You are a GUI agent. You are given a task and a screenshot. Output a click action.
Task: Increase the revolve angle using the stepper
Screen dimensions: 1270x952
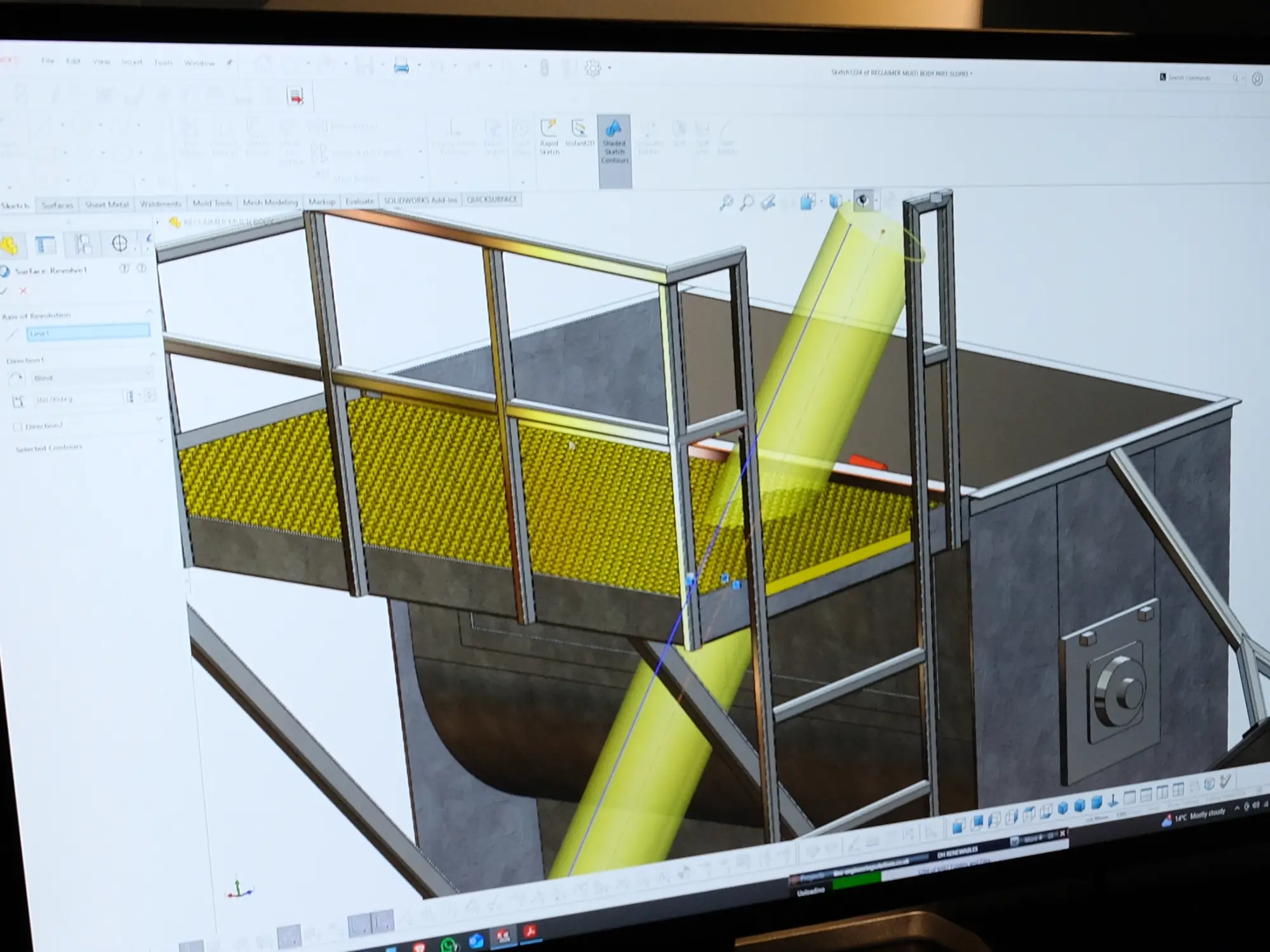point(150,394)
